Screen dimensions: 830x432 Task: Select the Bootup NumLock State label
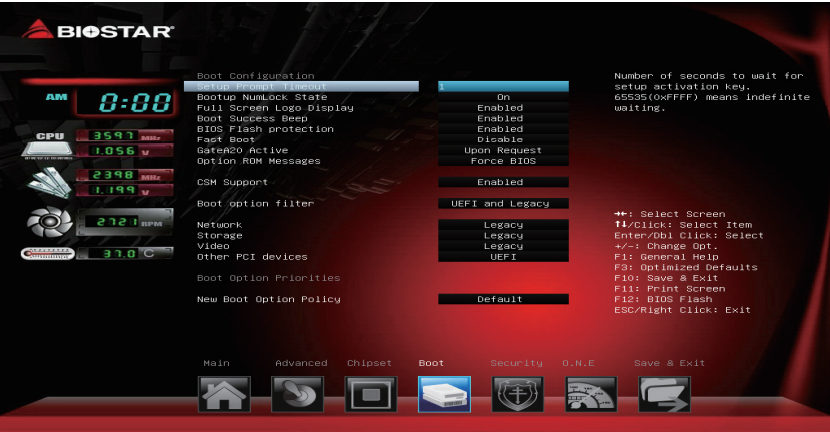pyautogui.click(x=262, y=97)
